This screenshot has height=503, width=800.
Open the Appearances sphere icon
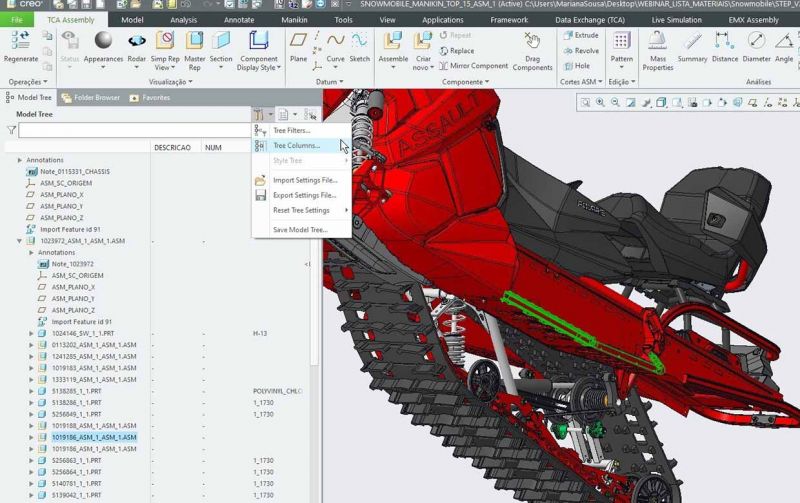click(x=103, y=41)
